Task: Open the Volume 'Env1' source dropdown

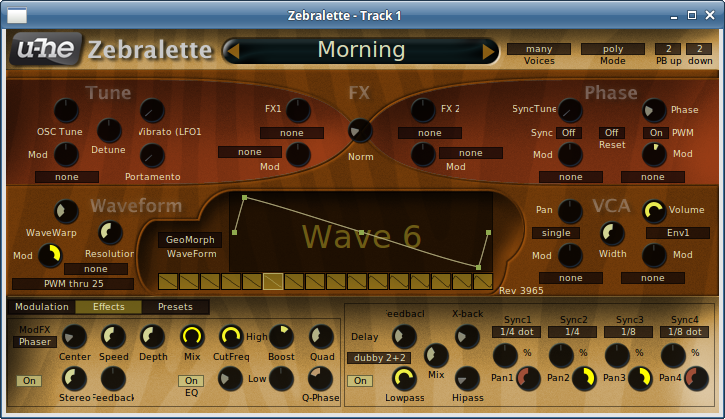Action: 678,233
